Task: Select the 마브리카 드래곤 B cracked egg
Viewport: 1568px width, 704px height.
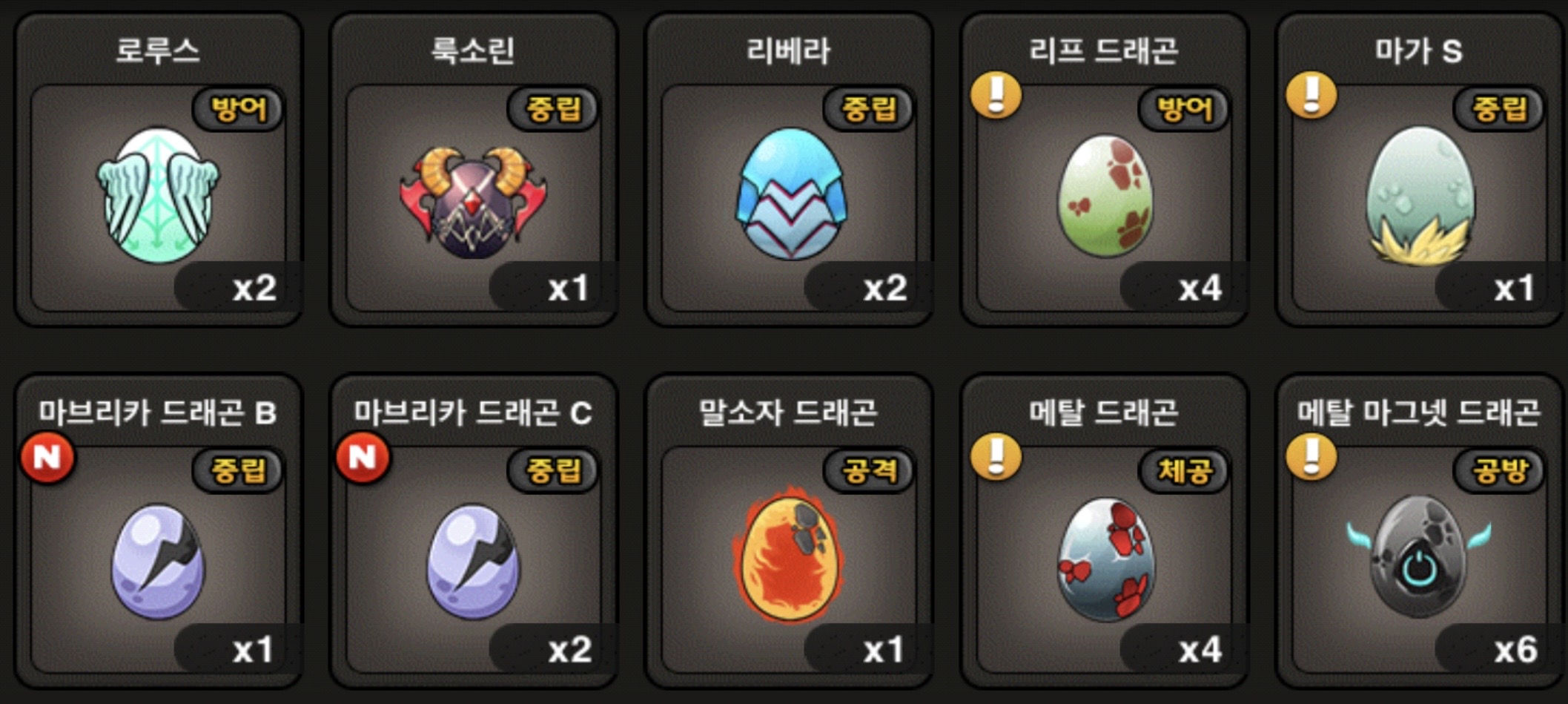Action: pyautogui.click(x=158, y=562)
